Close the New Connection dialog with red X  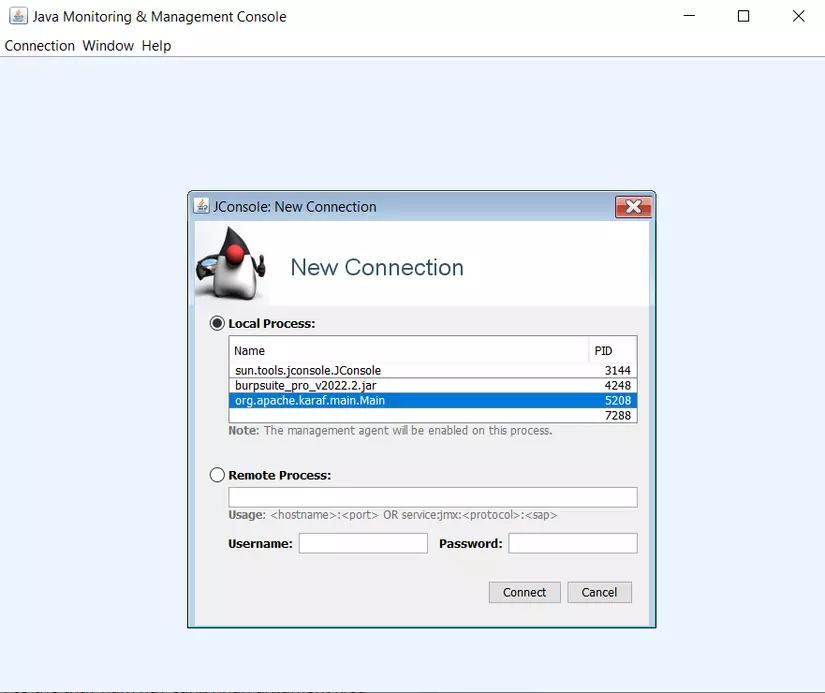click(x=633, y=206)
